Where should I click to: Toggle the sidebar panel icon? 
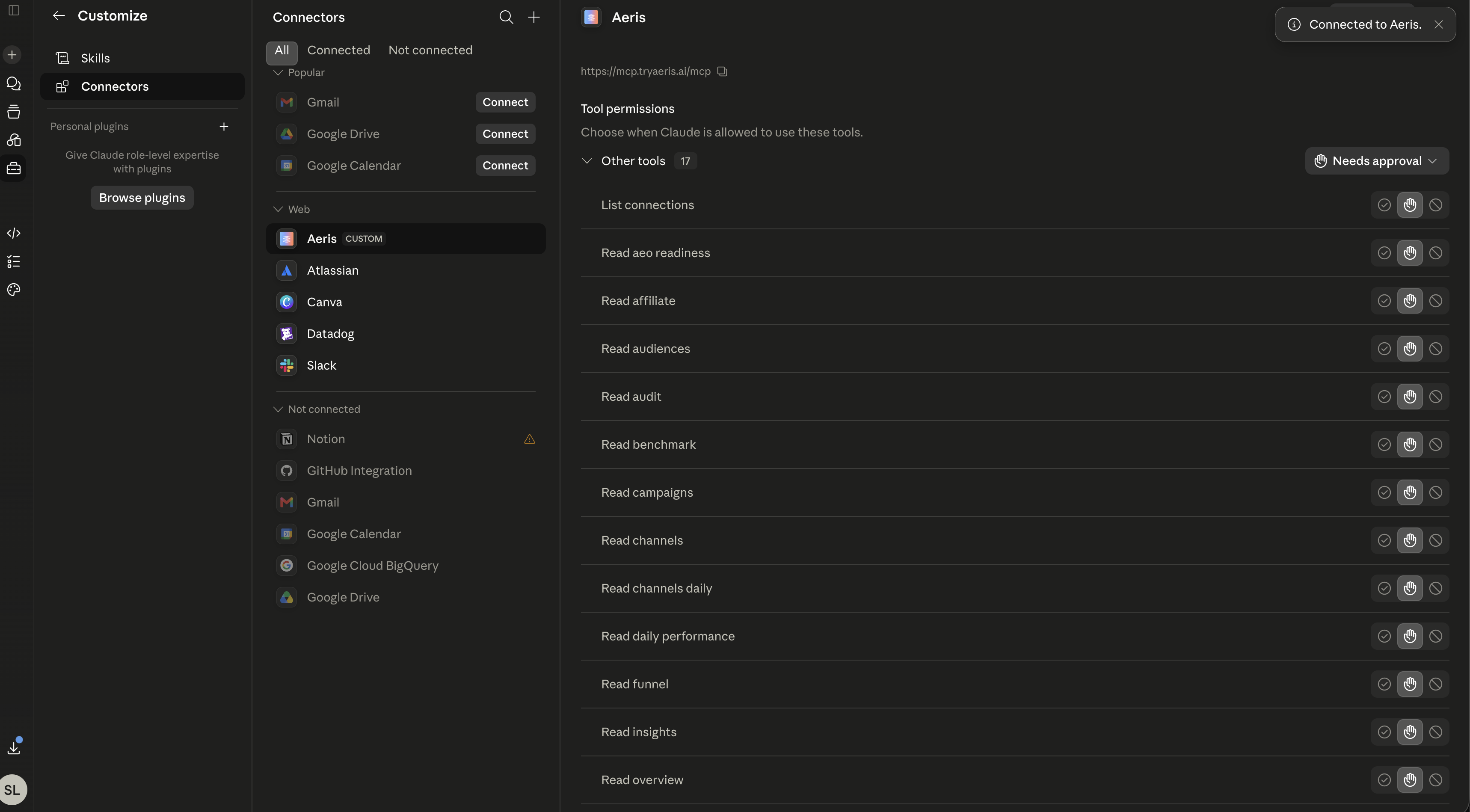(x=14, y=10)
